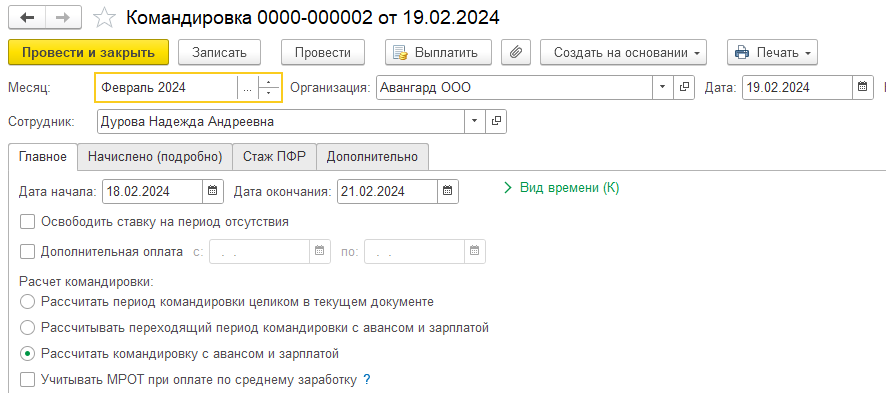The image size is (886, 393).
Task: Select Рассчитать период командировки целиком option
Action: (x=27, y=302)
